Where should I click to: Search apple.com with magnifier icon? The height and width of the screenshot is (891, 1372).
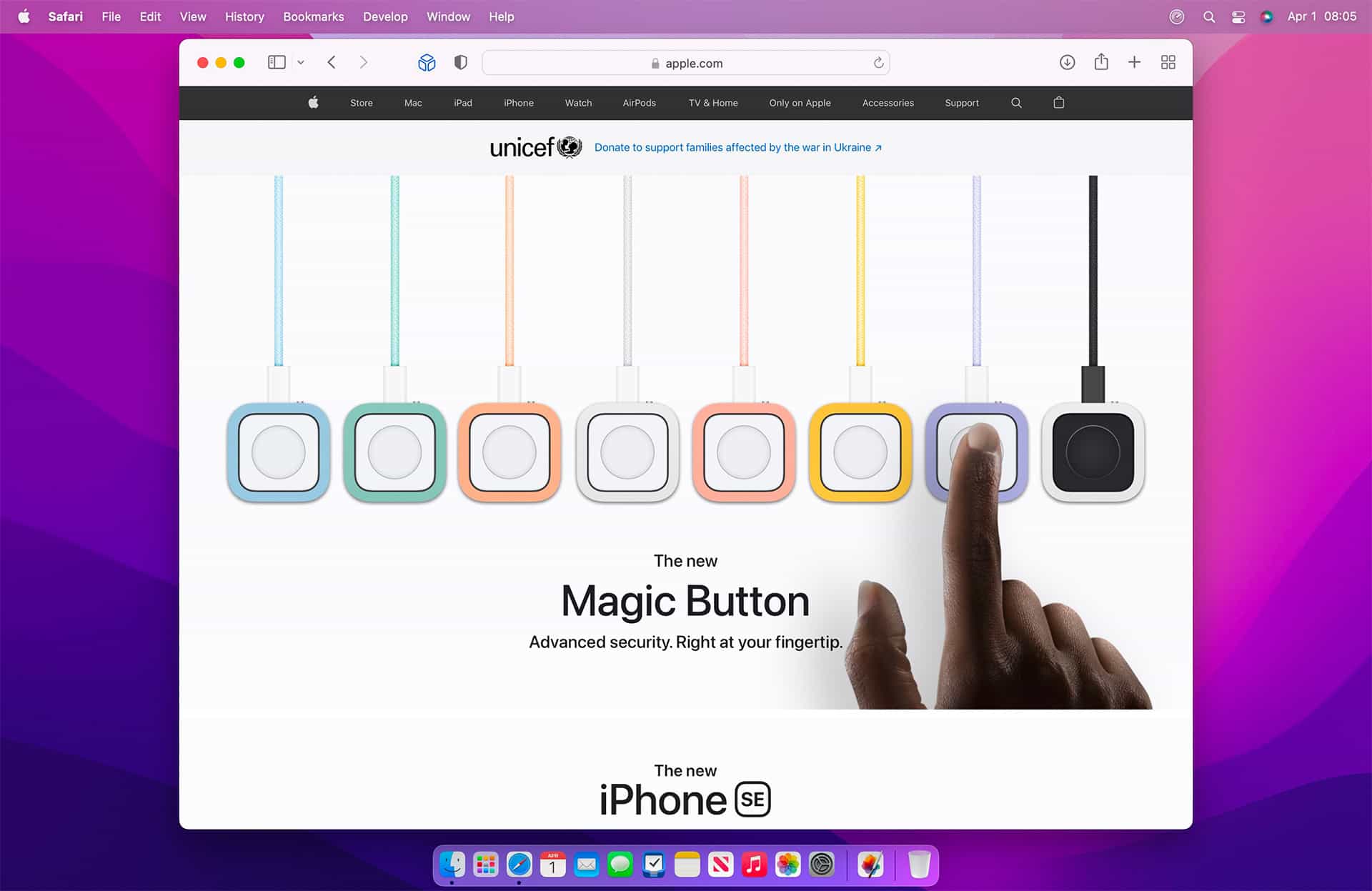tap(1016, 103)
